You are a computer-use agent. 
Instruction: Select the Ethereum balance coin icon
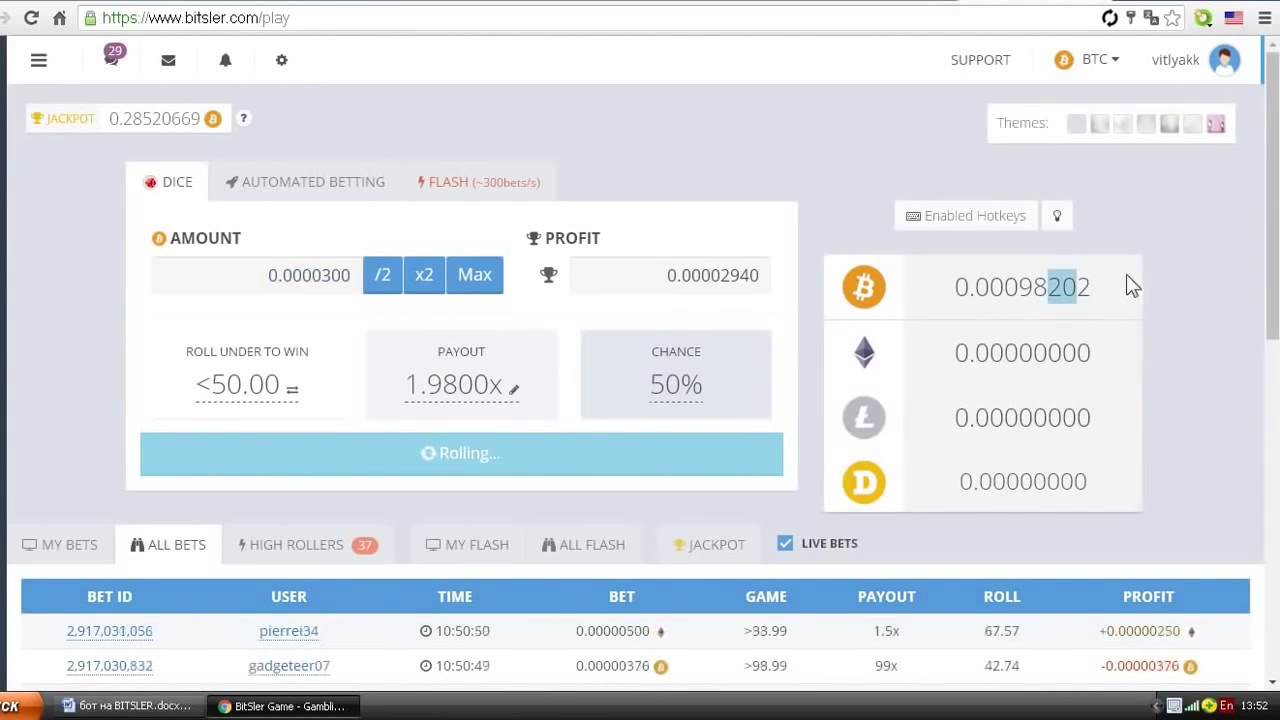(x=864, y=352)
